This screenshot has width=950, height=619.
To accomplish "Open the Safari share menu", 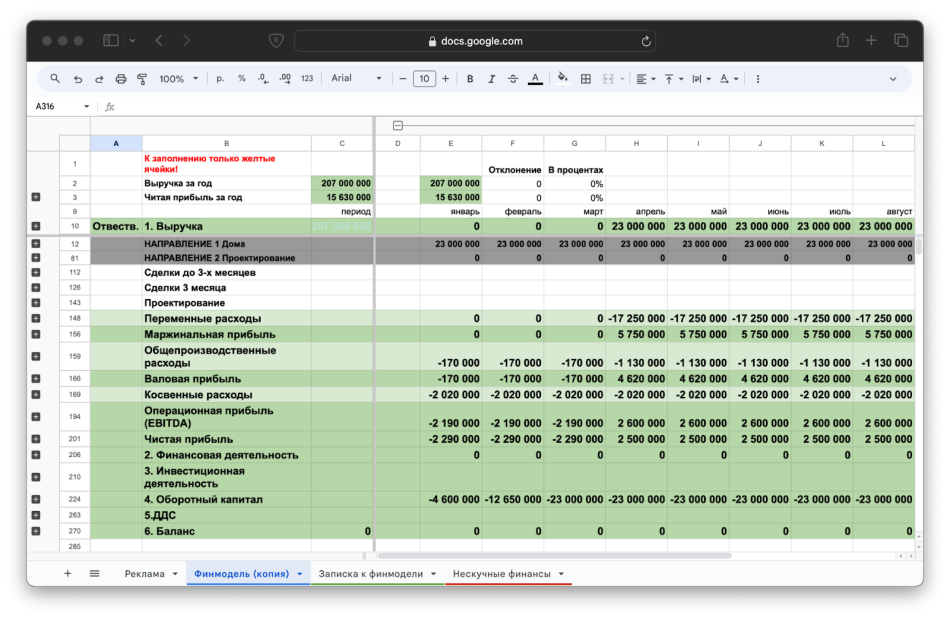I will [x=843, y=40].
